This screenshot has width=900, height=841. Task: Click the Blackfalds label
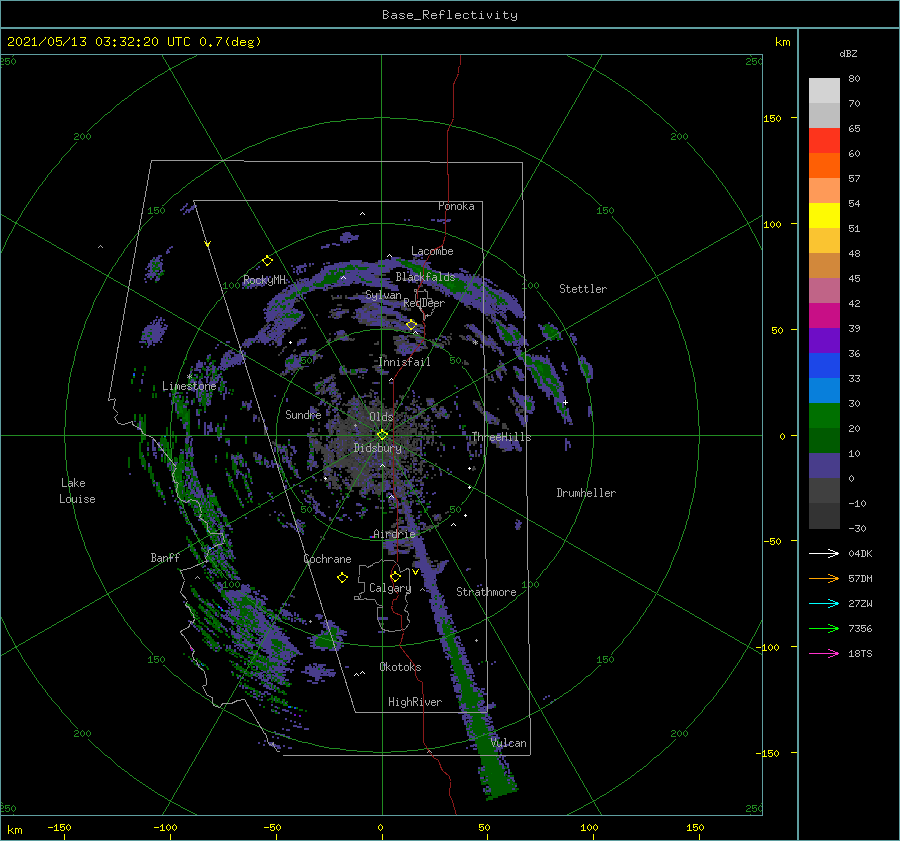pos(425,277)
